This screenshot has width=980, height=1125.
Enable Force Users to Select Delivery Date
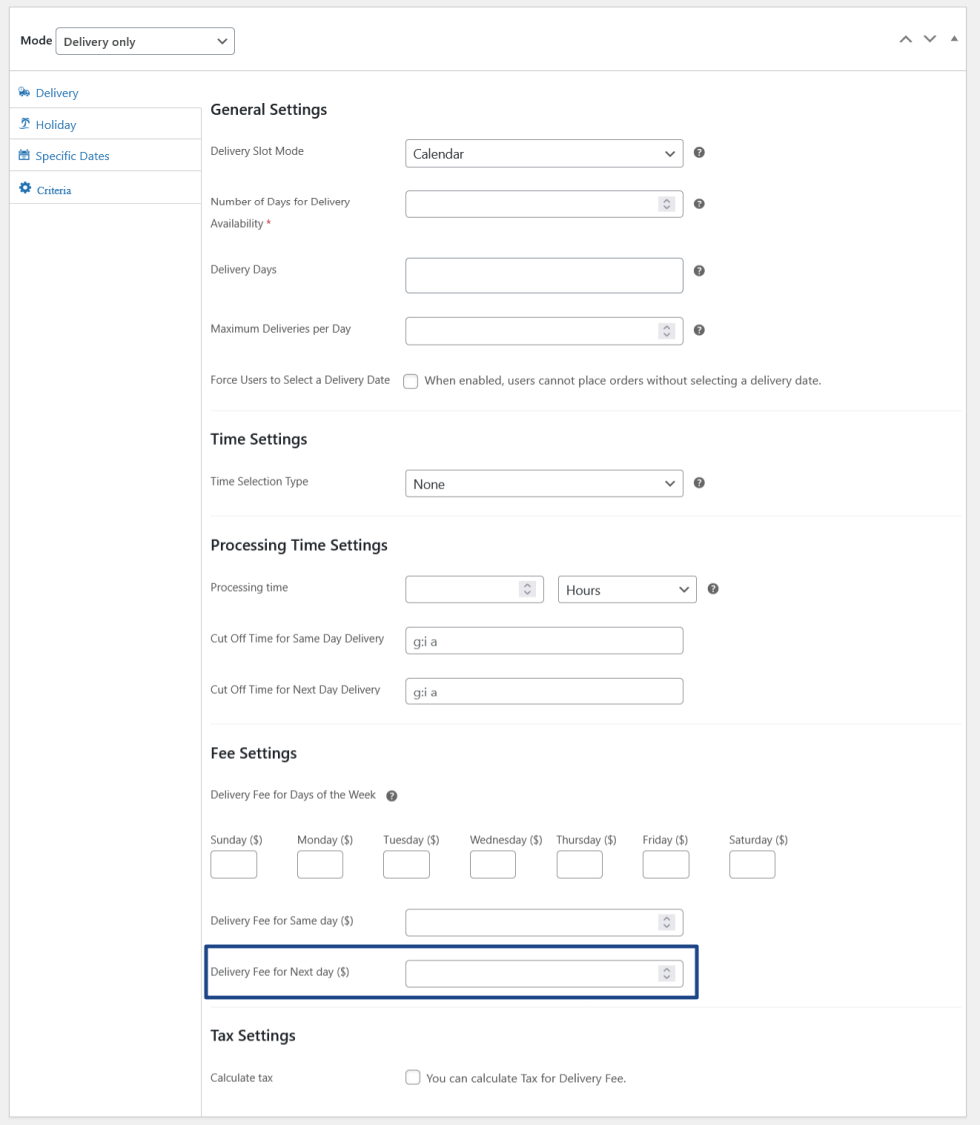411,381
